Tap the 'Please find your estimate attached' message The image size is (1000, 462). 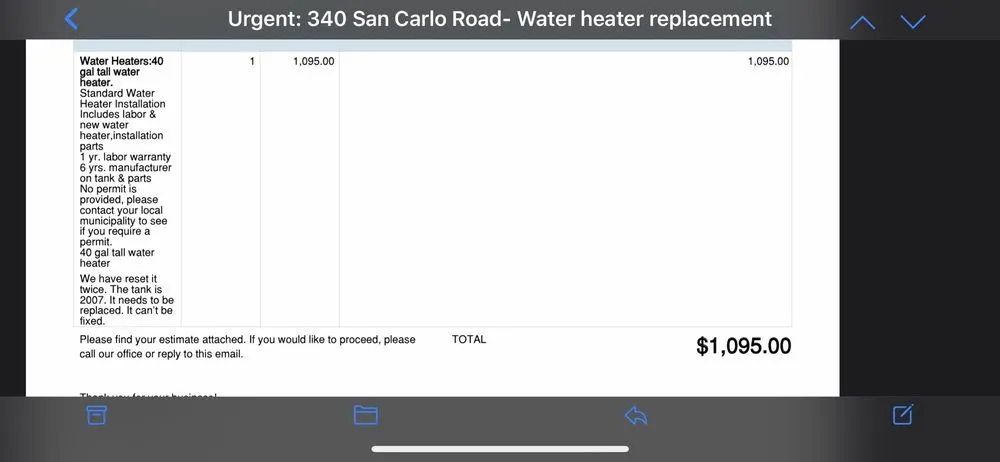pyautogui.click(x=247, y=346)
